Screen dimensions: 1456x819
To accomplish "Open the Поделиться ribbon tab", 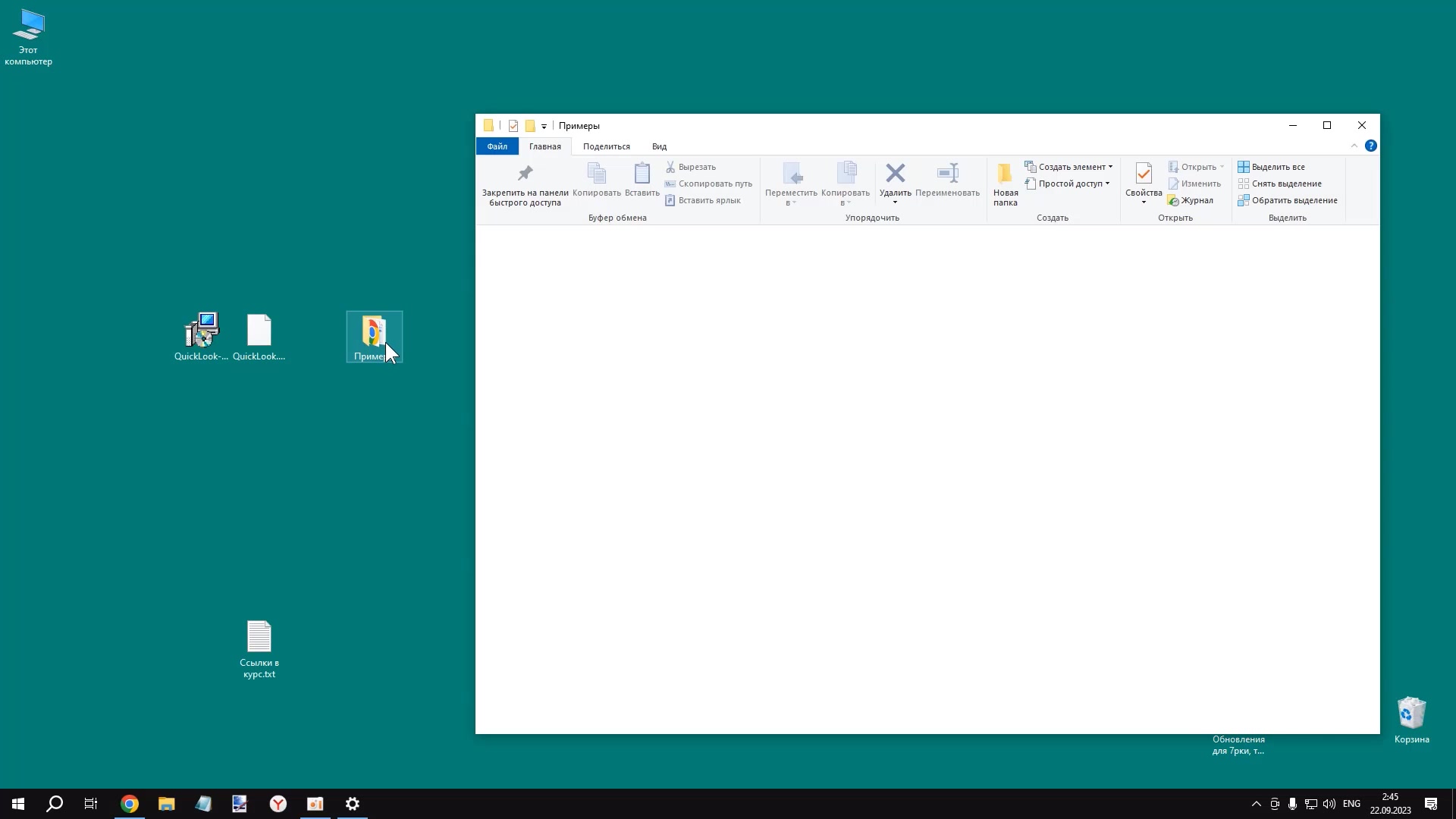I will (606, 146).
